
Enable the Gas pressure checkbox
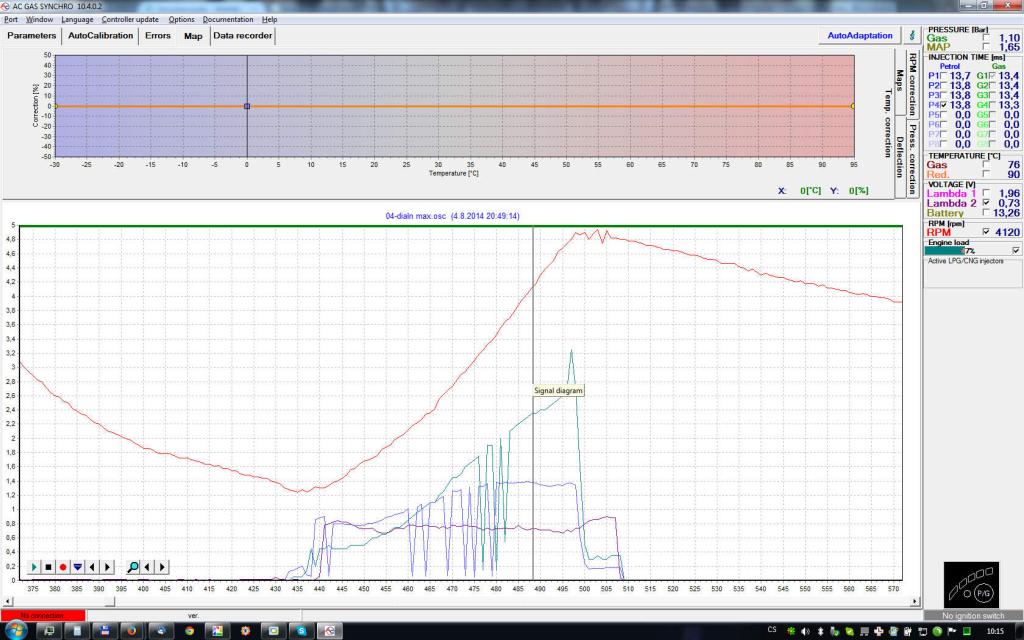pos(988,37)
